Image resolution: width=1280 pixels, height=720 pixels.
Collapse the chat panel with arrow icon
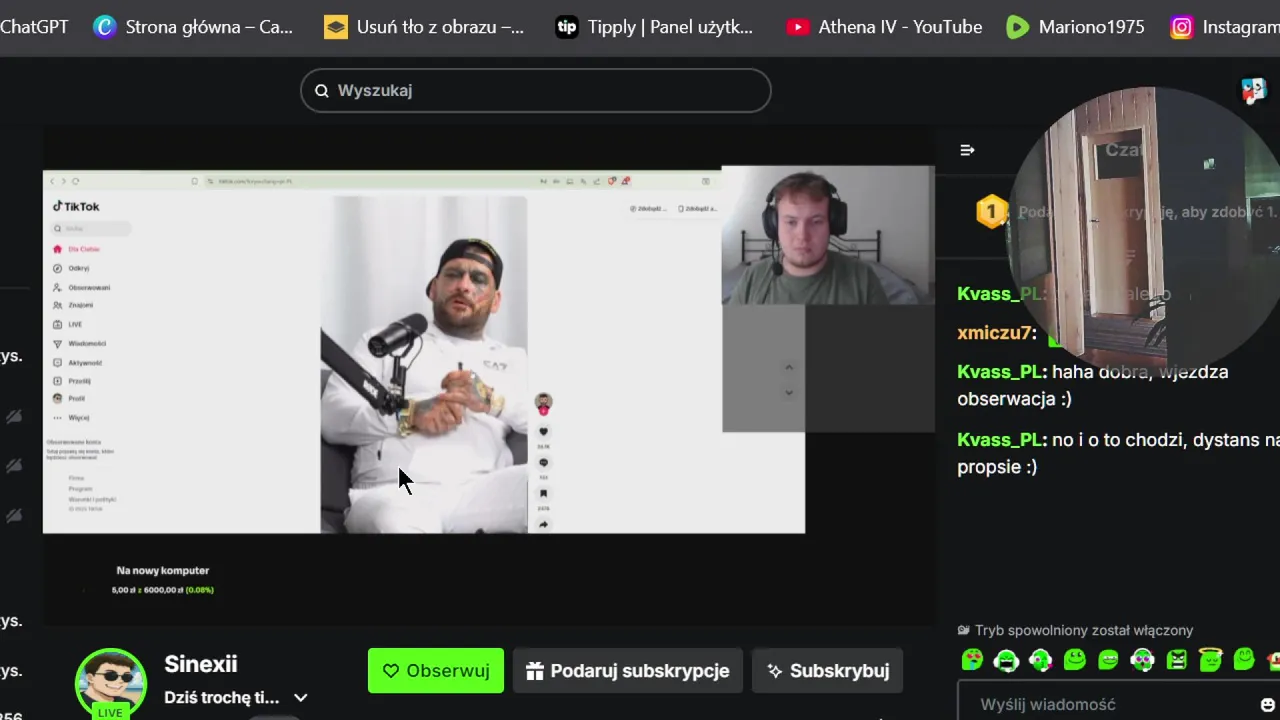point(967,150)
